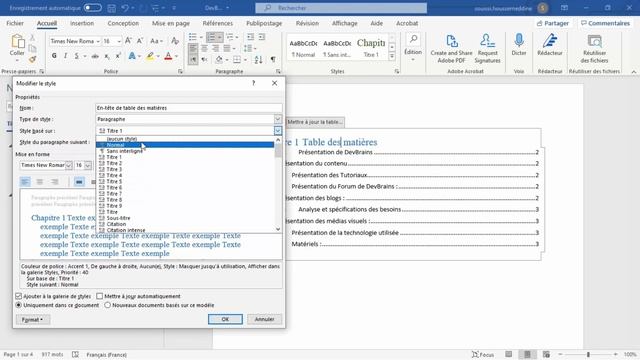Apply subscript formatting

(107, 56)
